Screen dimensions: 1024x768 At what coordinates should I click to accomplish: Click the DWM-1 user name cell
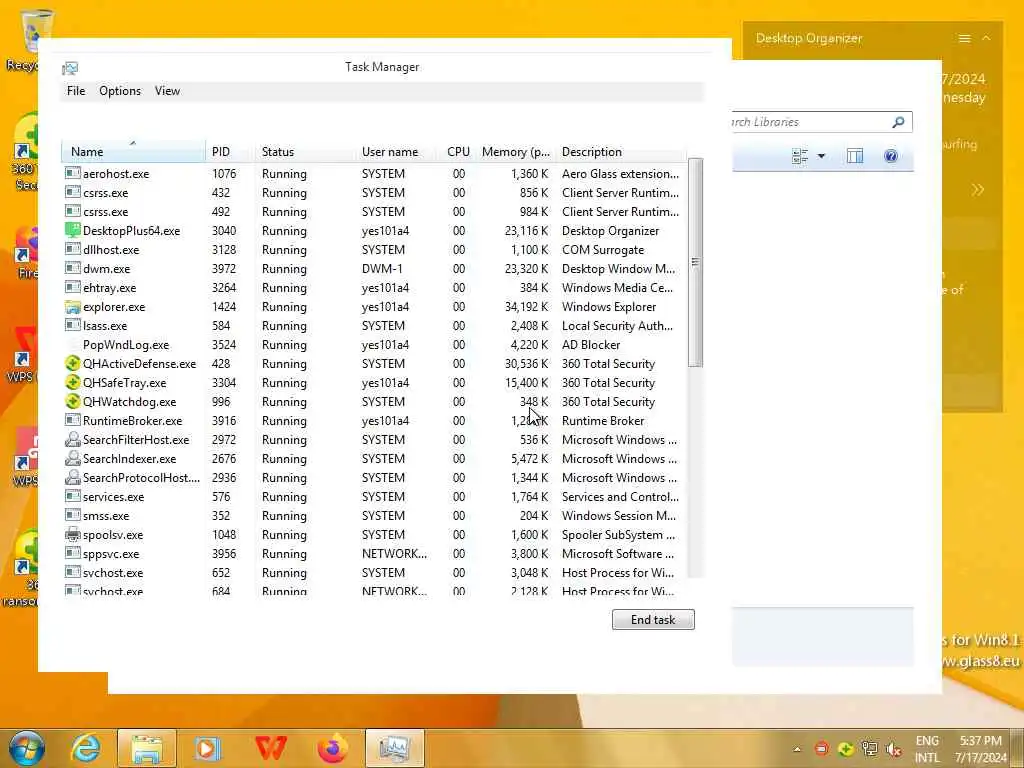(x=382, y=269)
